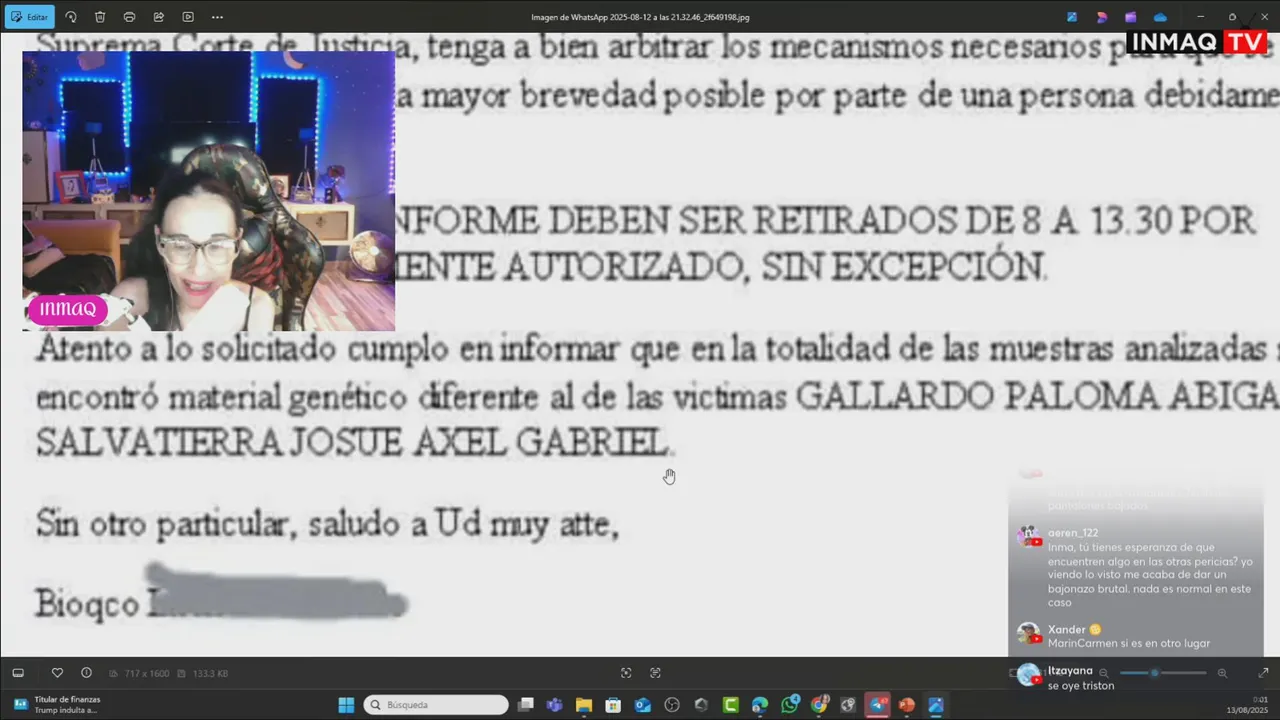Open WhatsApp from the taskbar
Viewport: 1280px width, 720px height.
(x=790, y=705)
